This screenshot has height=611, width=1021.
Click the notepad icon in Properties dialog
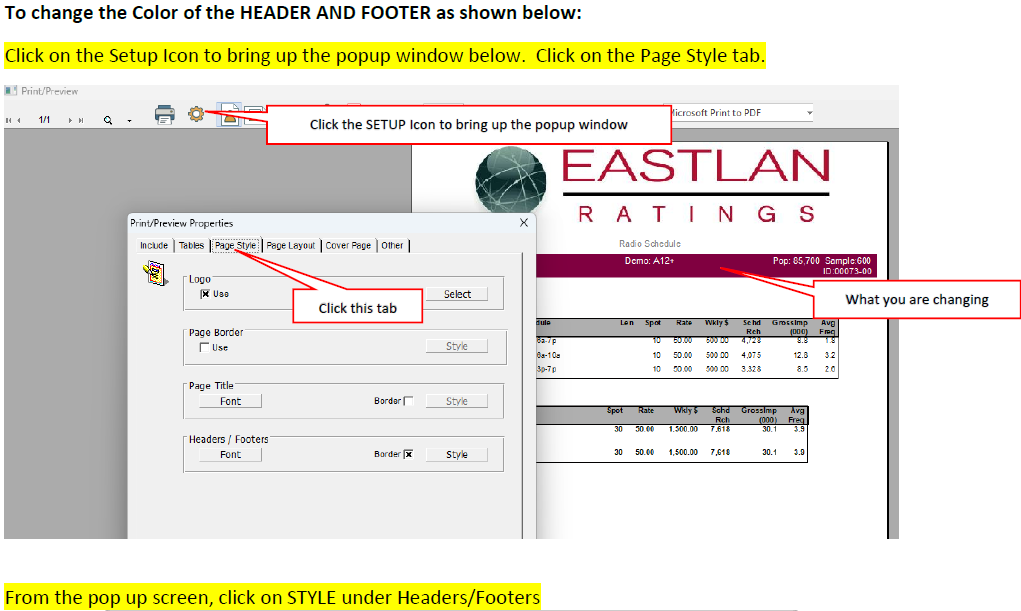click(x=155, y=273)
